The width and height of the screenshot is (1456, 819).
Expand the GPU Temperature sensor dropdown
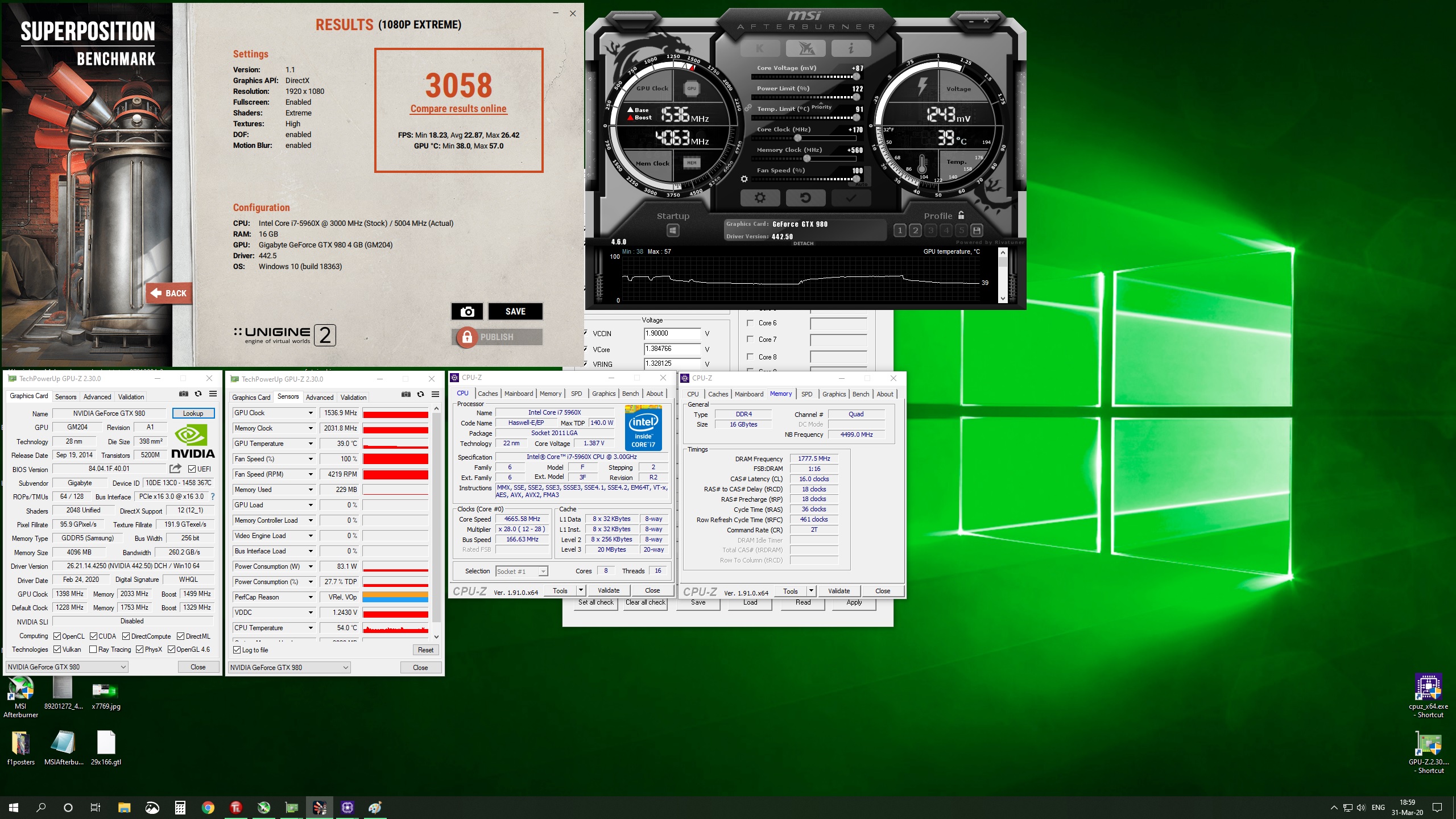tap(311, 444)
